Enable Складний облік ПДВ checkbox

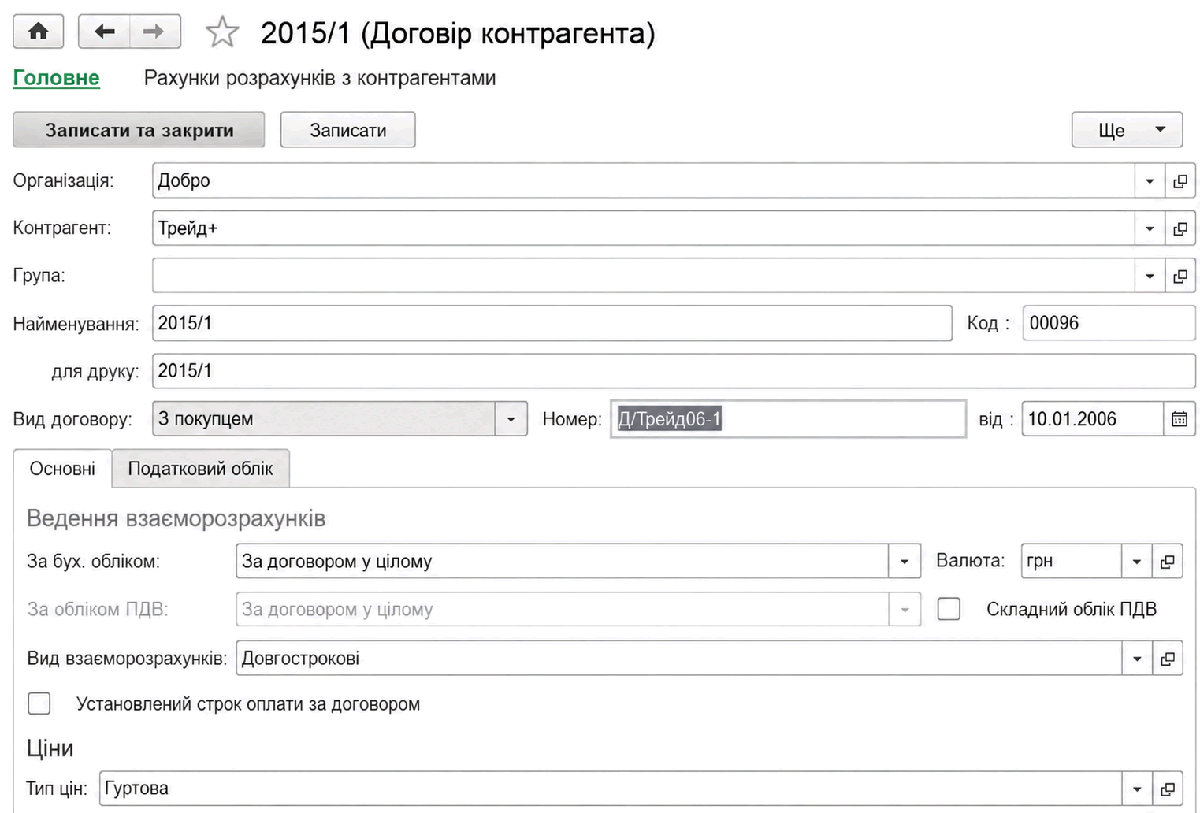point(949,609)
